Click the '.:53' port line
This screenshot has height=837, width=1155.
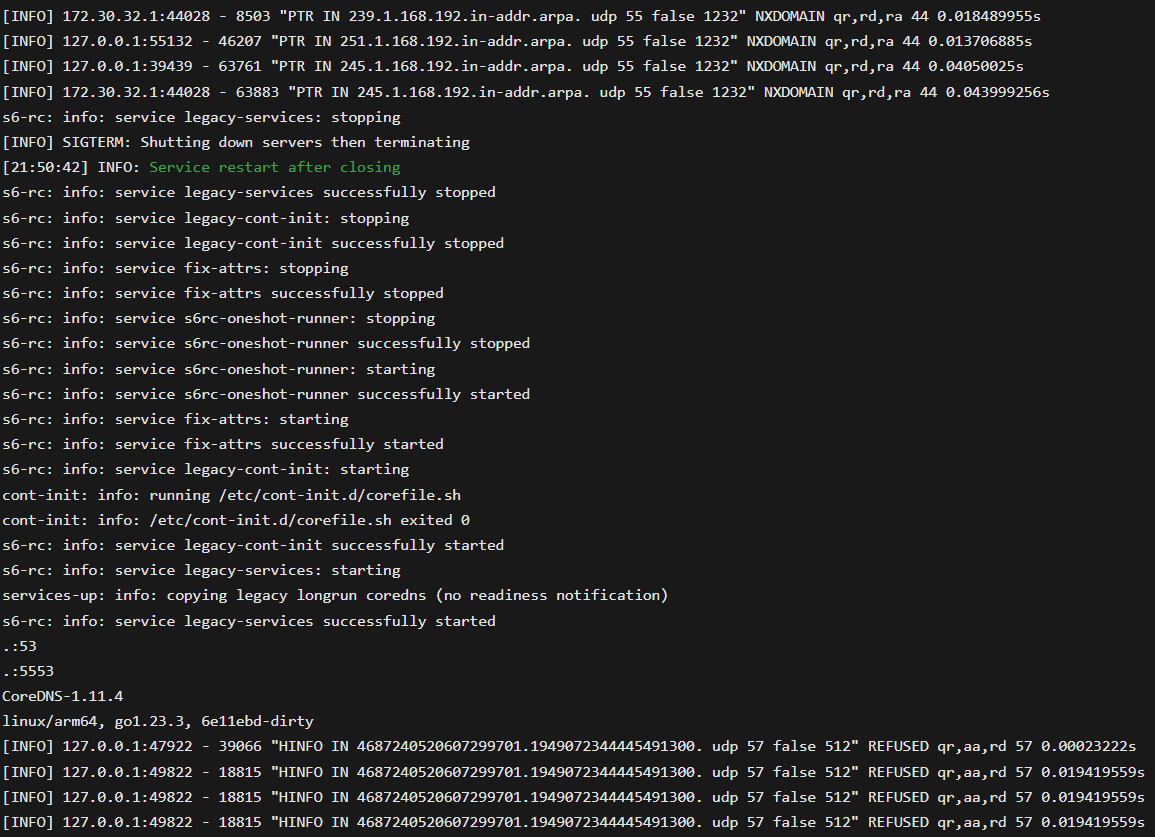19,646
